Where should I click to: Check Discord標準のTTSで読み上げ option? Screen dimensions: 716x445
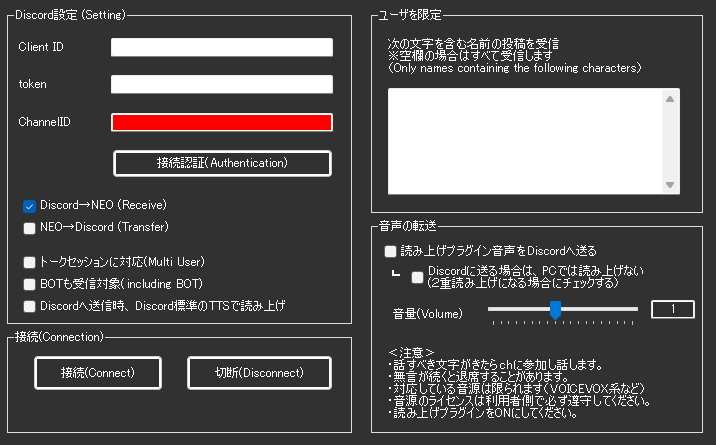pos(29,306)
